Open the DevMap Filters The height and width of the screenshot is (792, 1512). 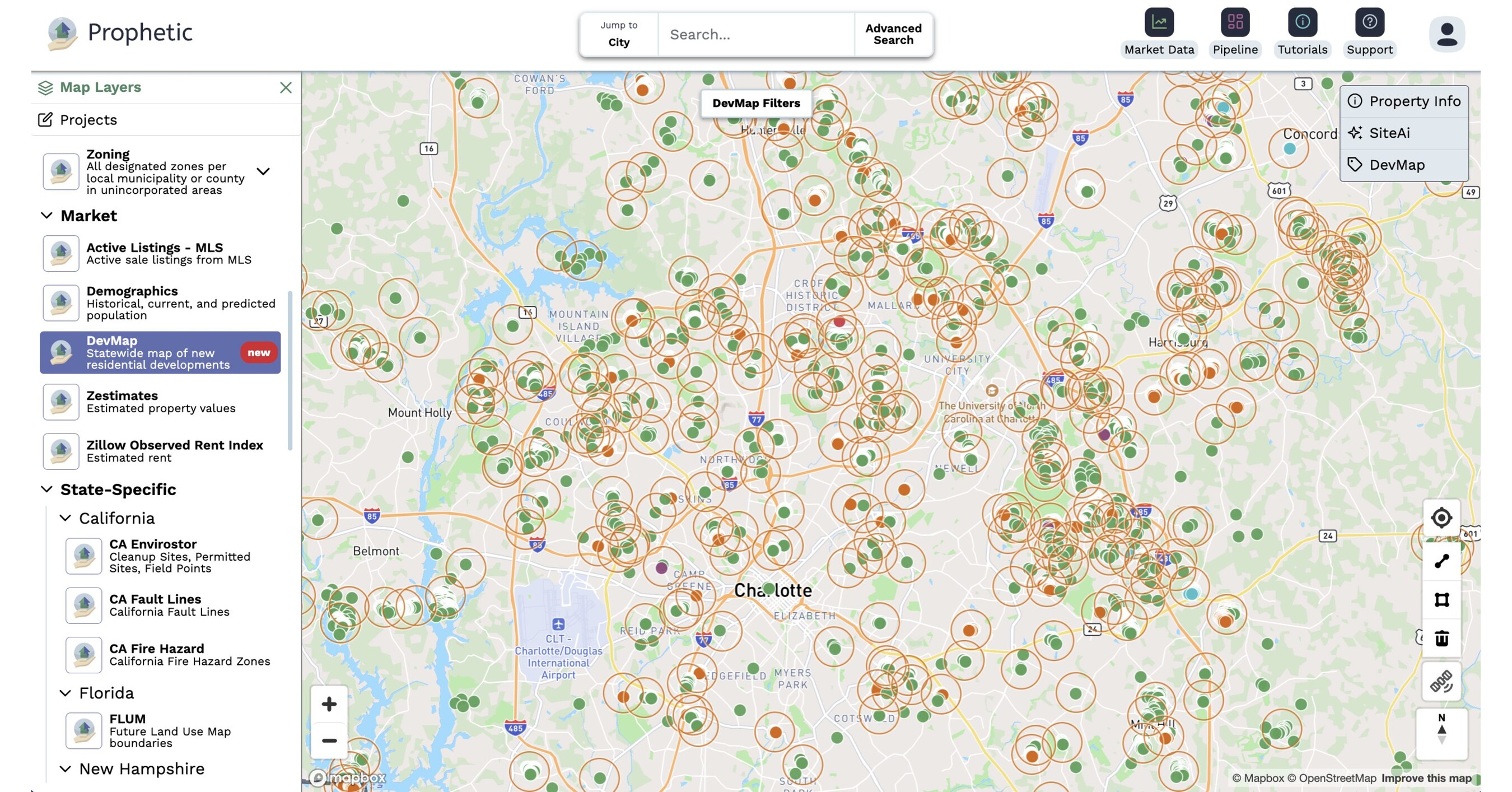point(756,103)
